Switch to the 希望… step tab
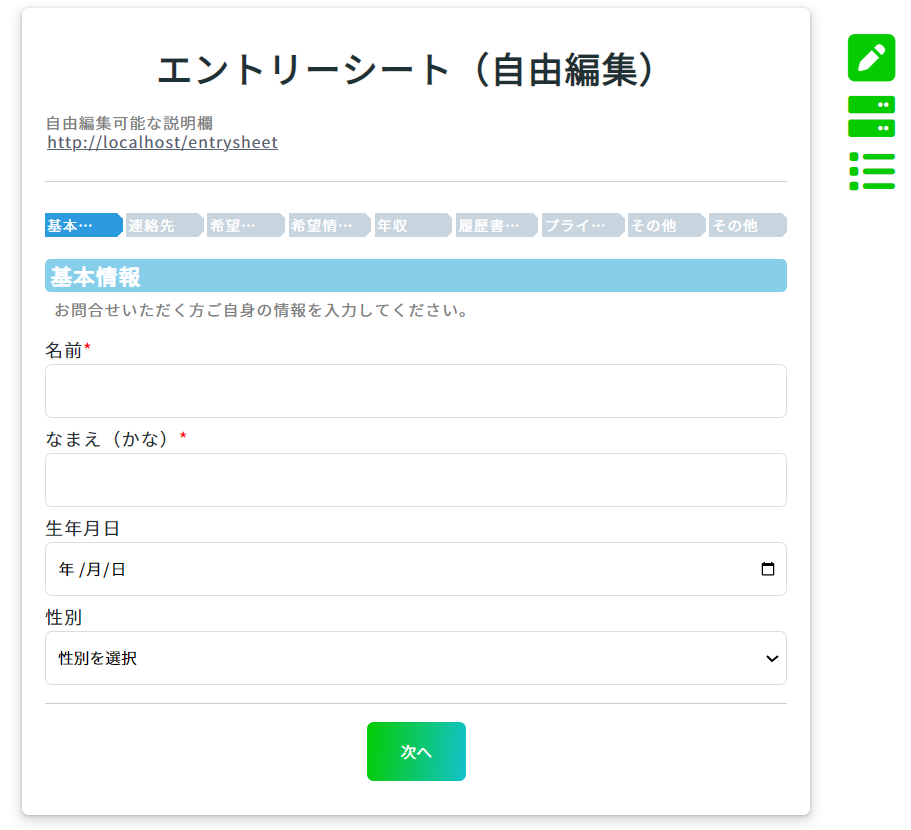911x830 pixels. pyautogui.click(x=246, y=225)
